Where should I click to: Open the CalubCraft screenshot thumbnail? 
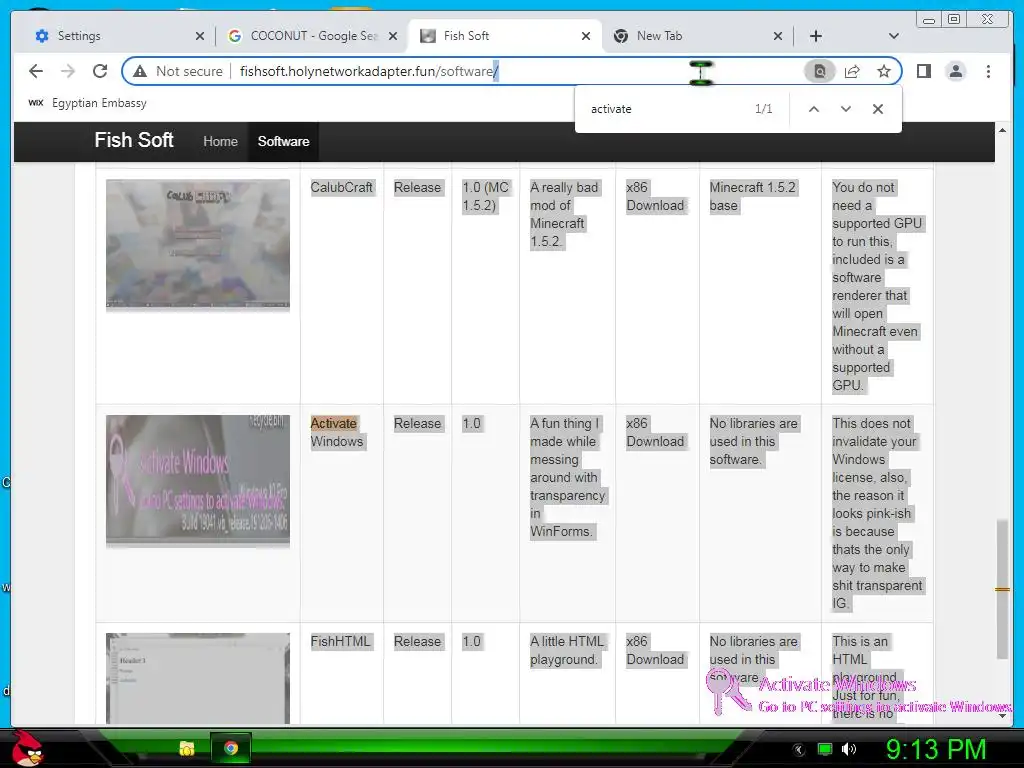pos(198,243)
